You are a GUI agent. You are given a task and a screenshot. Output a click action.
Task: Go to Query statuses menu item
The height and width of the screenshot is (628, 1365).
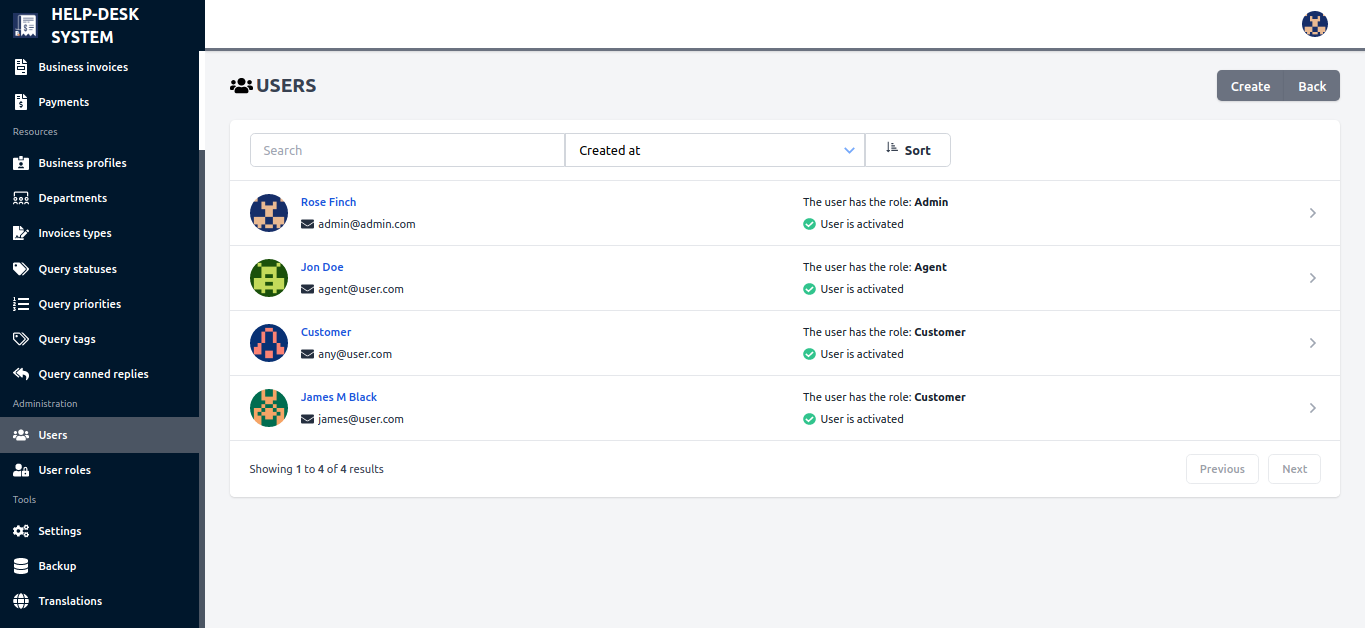tap(77, 269)
